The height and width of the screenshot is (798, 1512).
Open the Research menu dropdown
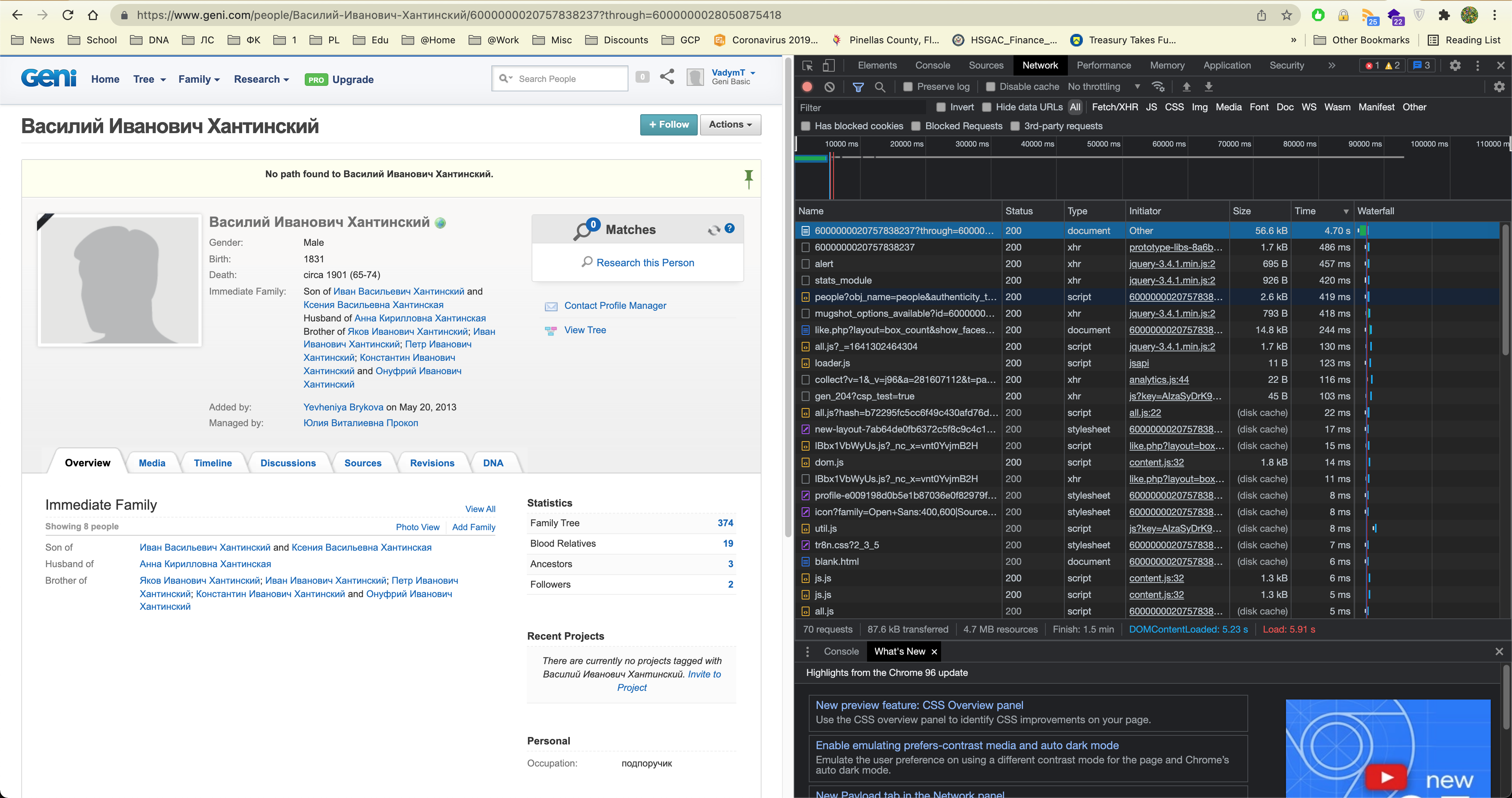[261, 79]
